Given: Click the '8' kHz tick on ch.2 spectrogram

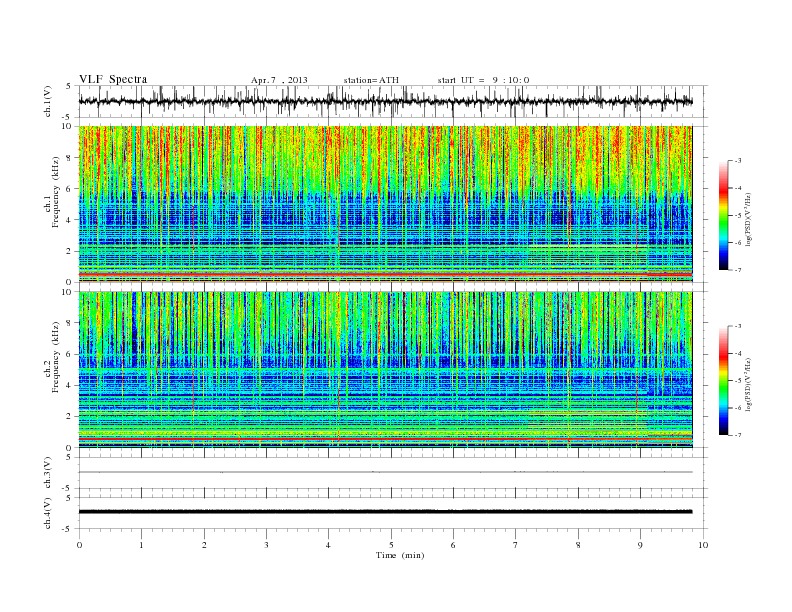Looking at the screenshot, I should point(70,323).
